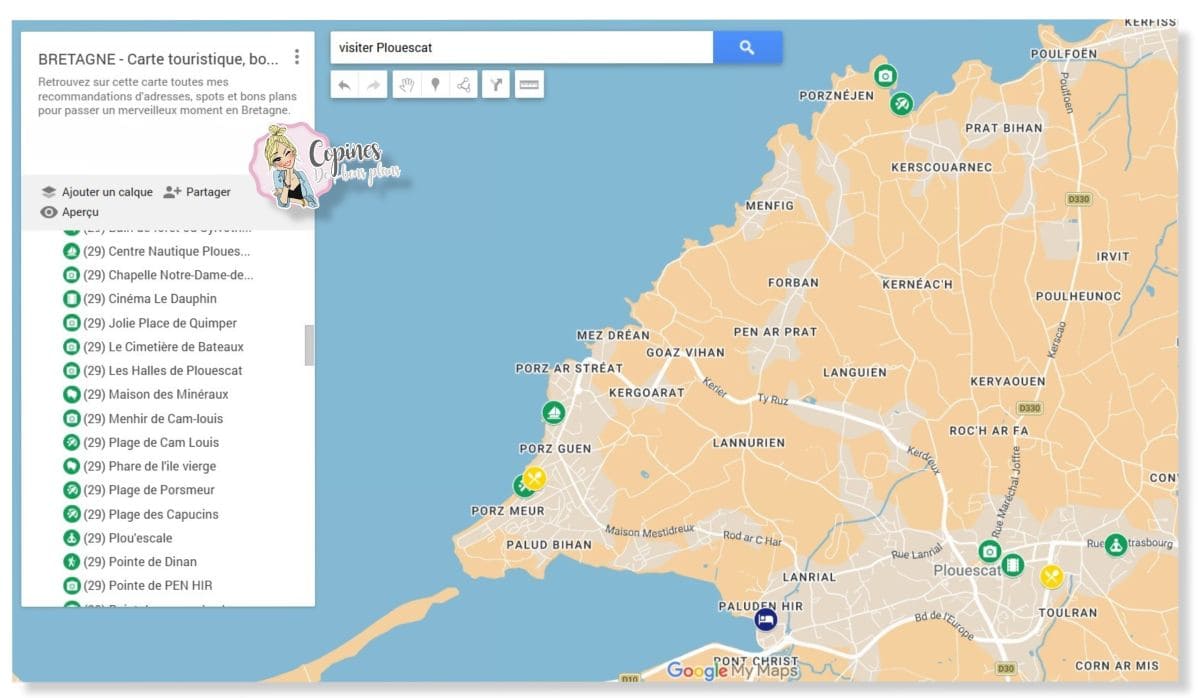The width and height of the screenshot is (1200, 698).
Task: Click the blue search button
Action: pyautogui.click(x=747, y=47)
